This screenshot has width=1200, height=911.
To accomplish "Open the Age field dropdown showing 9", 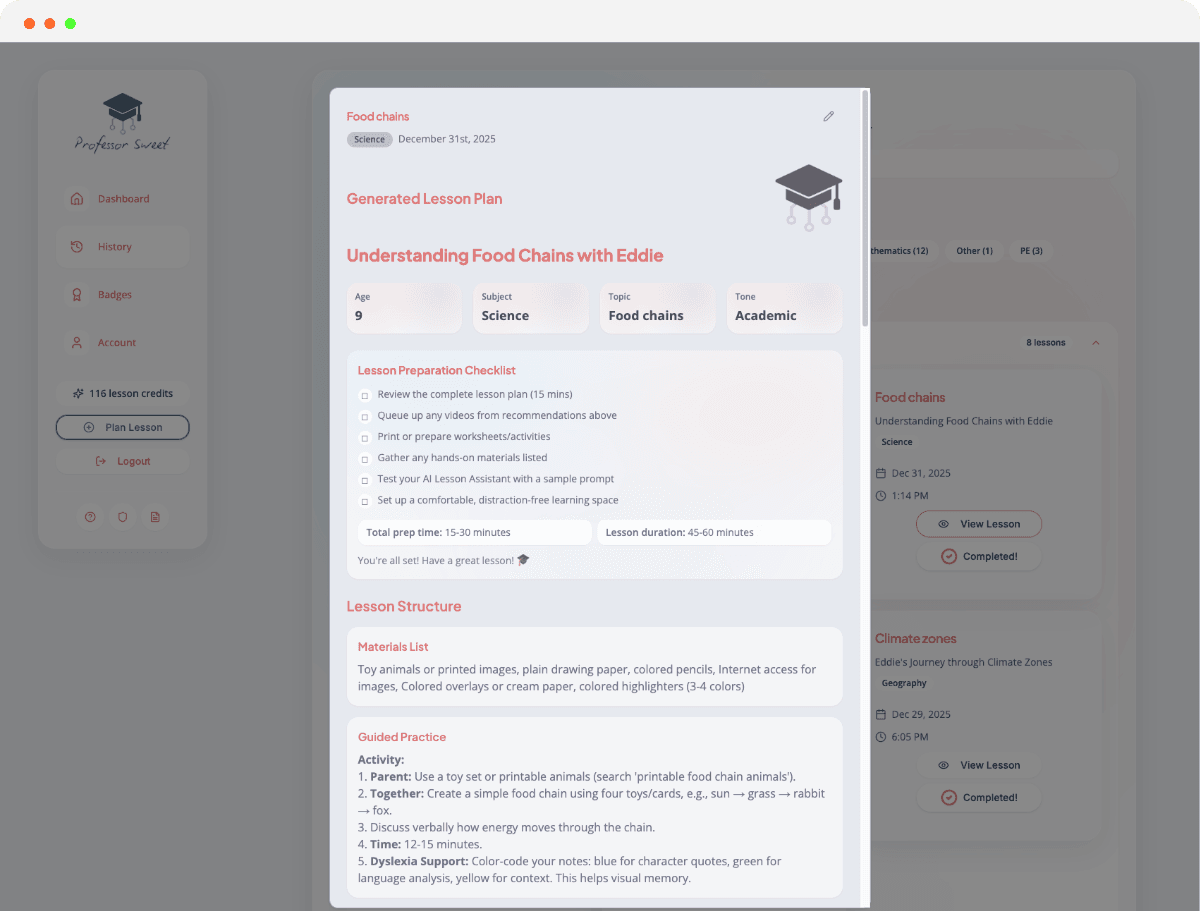I will [x=404, y=308].
